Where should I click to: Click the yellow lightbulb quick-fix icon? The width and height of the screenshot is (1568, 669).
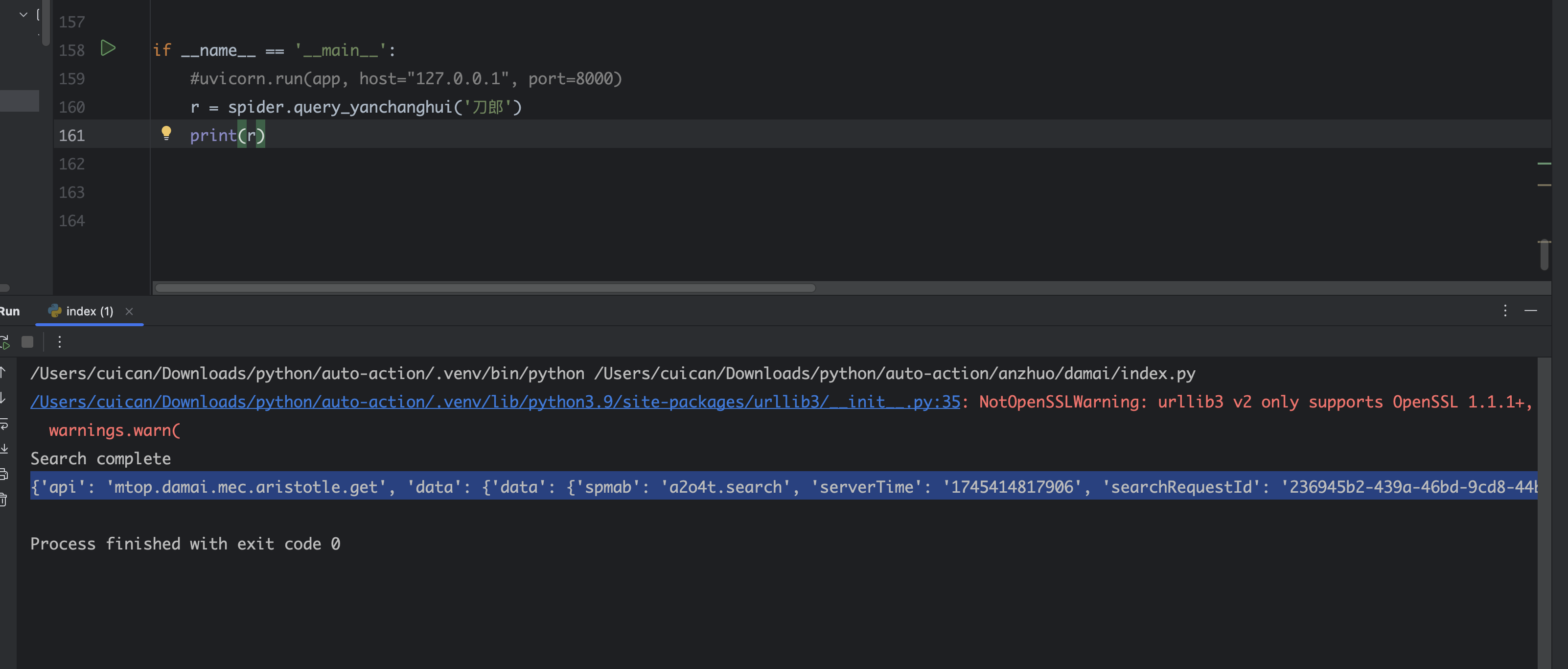[x=165, y=133]
